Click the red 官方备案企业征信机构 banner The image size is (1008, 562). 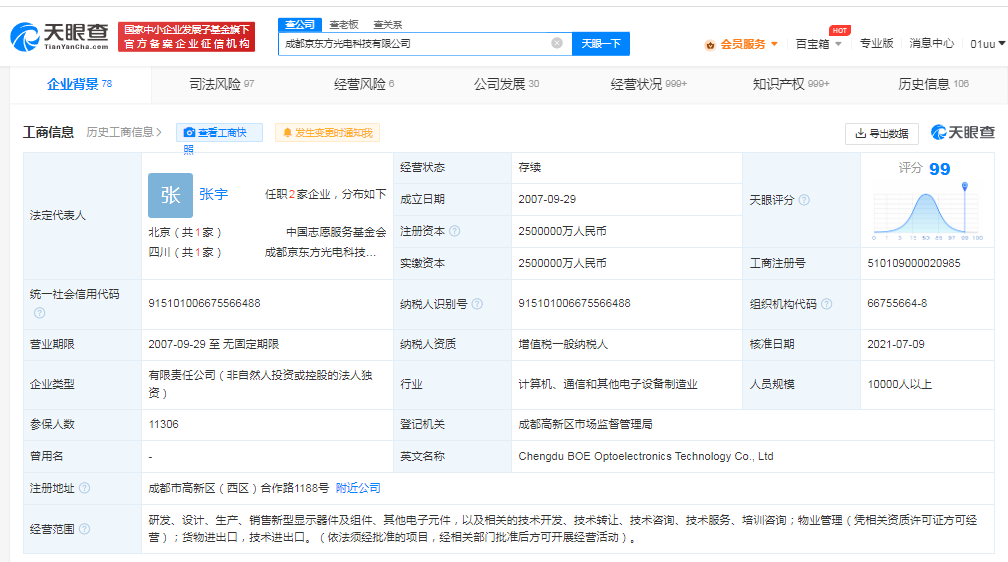coord(186,37)
